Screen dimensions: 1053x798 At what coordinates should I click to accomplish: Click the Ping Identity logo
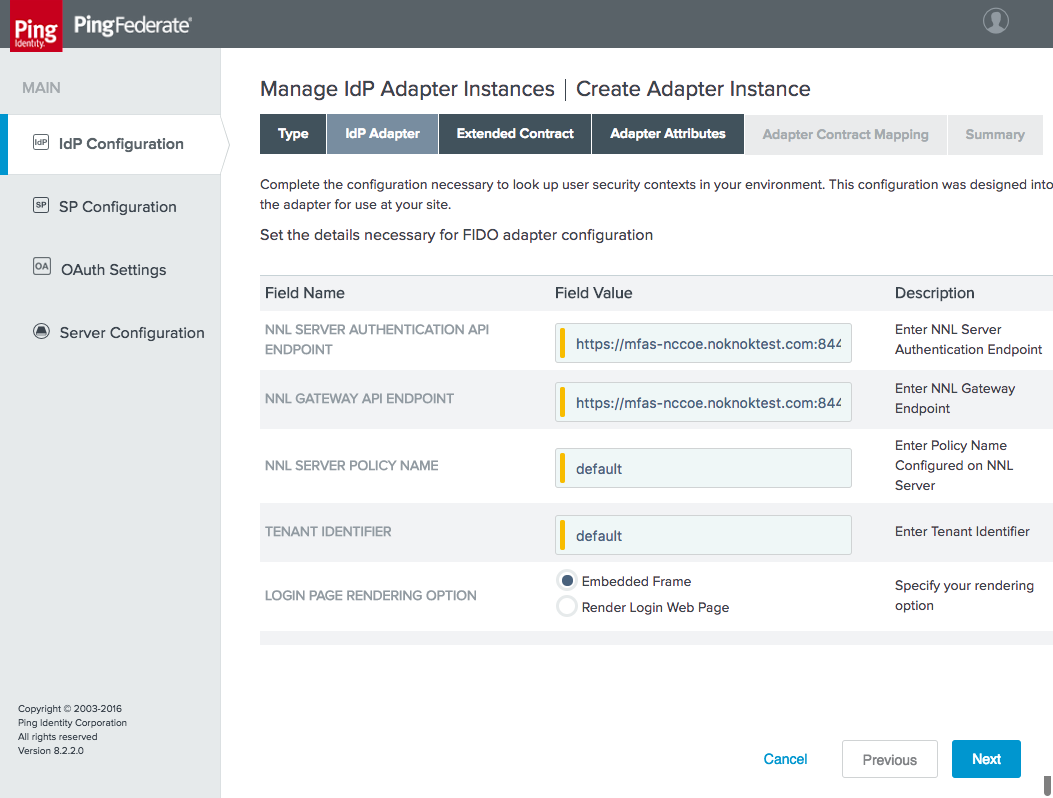pyautogui.click(x=36, y=26)
